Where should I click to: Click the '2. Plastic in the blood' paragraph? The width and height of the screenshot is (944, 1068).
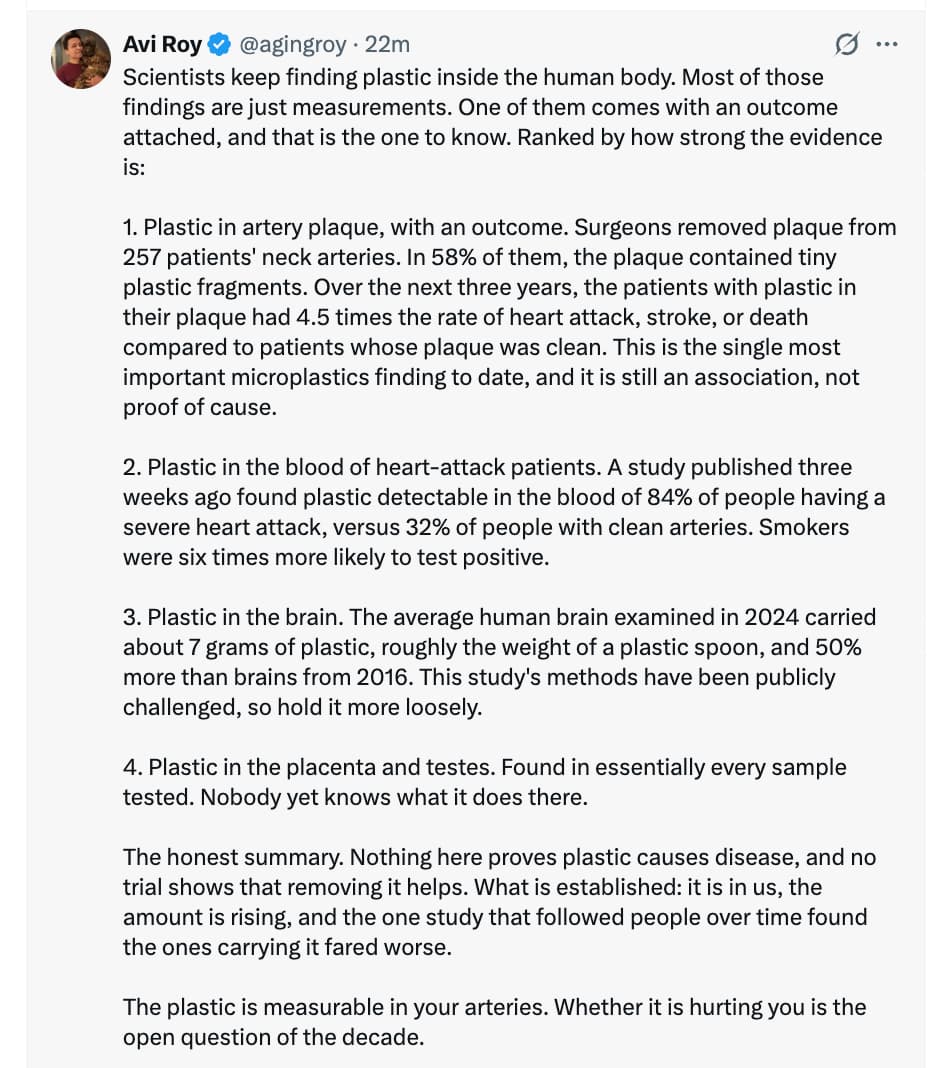[x=504, y=512]
